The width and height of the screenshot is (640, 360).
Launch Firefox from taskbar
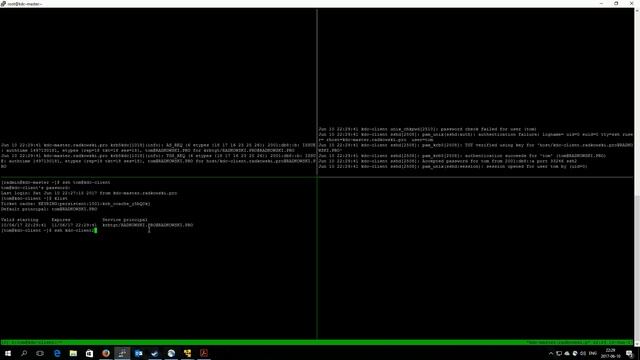coord(106,353)
